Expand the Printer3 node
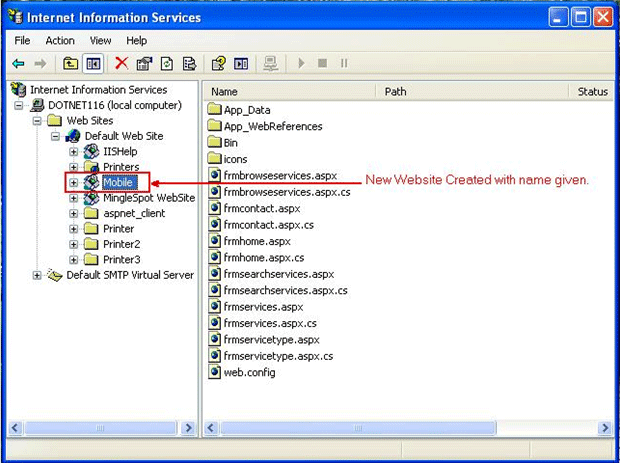 74,260
